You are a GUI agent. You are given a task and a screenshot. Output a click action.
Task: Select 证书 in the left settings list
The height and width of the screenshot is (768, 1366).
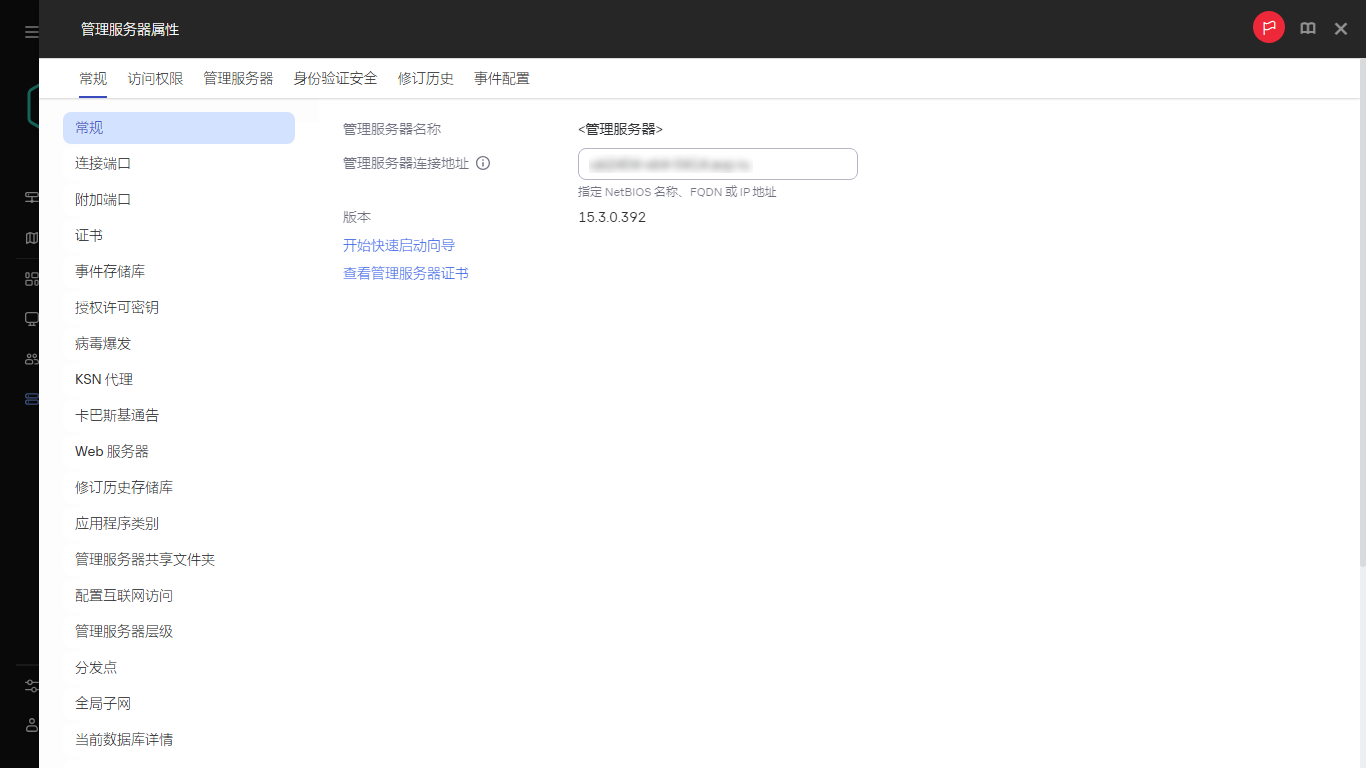click(x=88, y=235)
